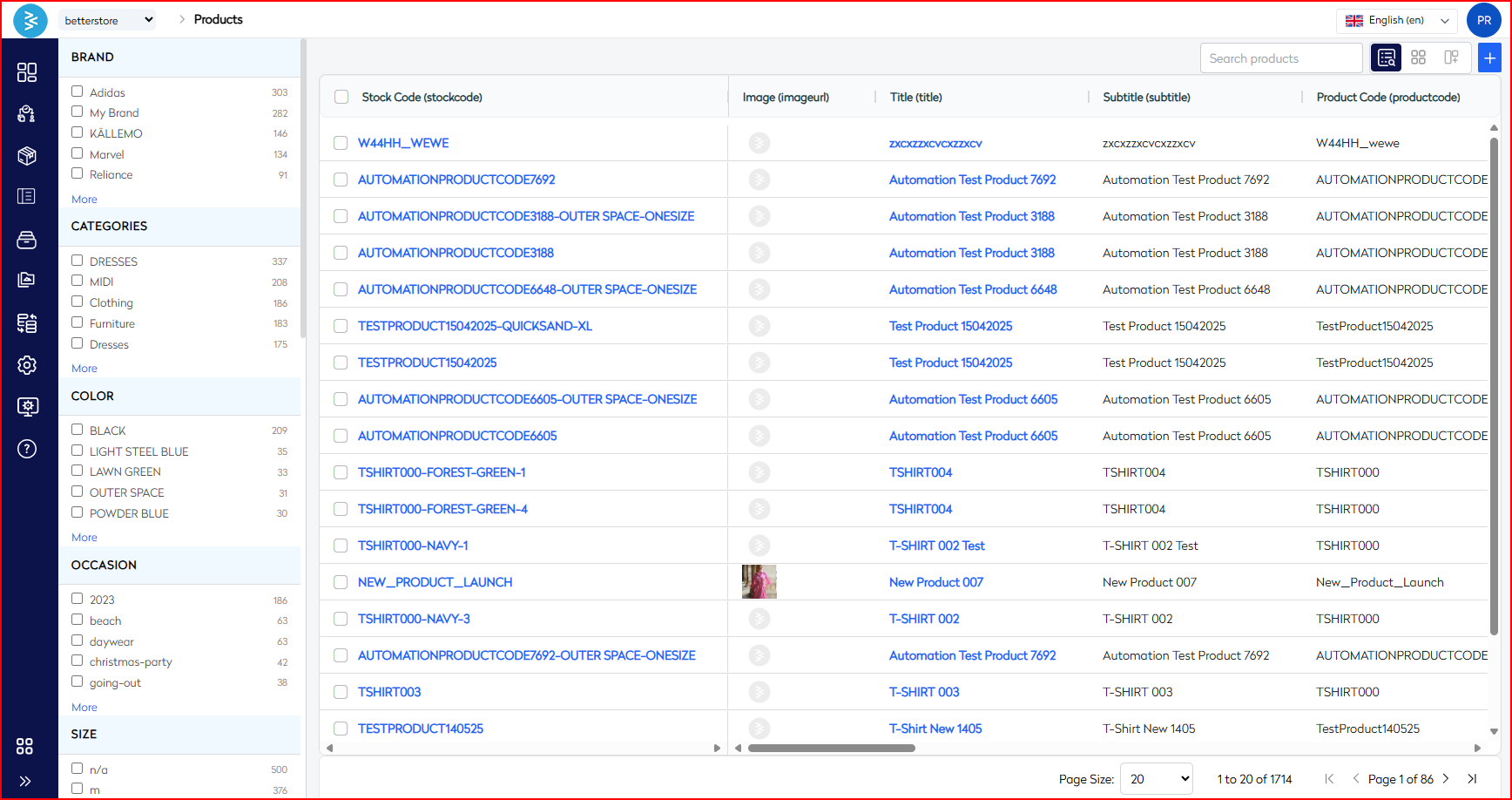Viewport: 1512px width, 800px height.
Task: Open the PR user profile avatar
Action: (x=1483, y=20)
